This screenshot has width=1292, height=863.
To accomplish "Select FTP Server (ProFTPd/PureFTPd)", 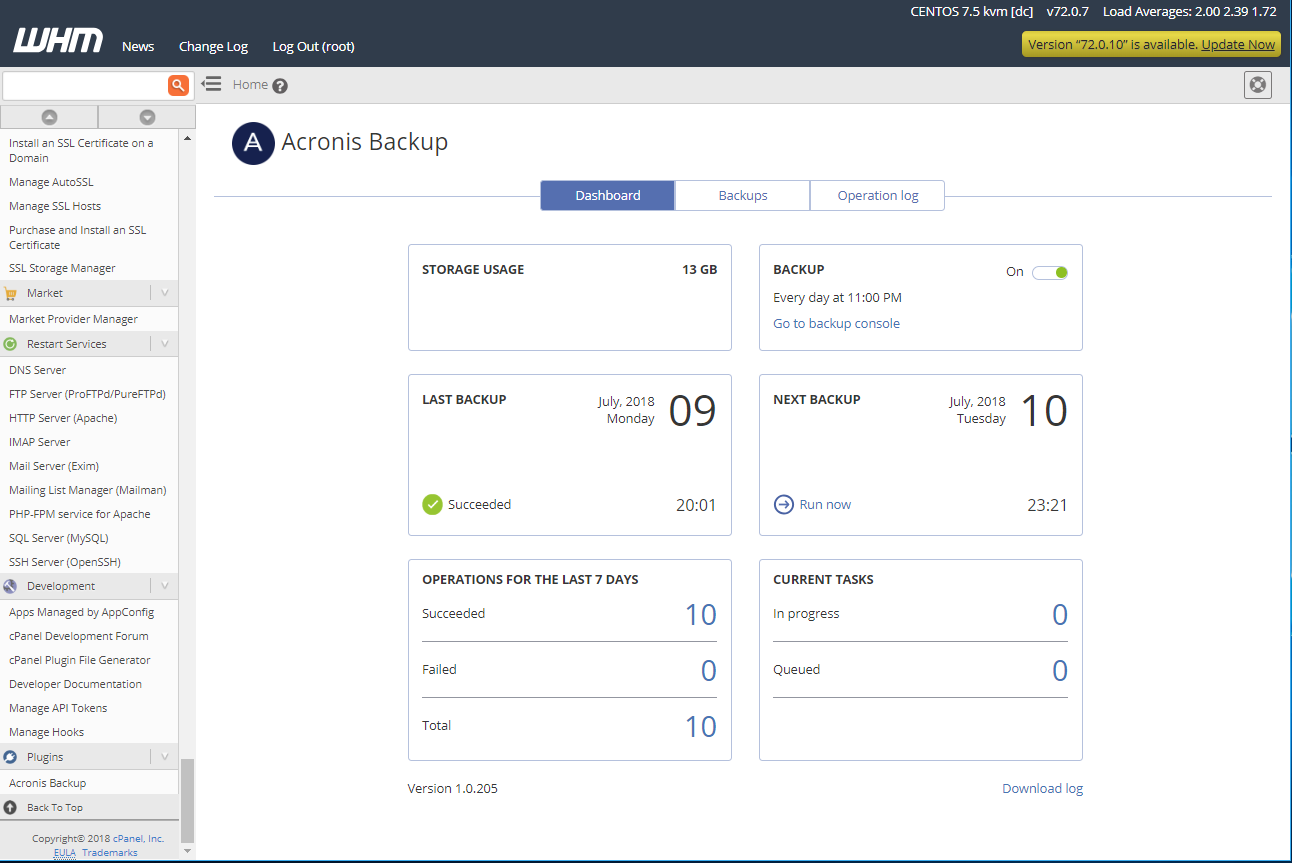I will point(87,394).
